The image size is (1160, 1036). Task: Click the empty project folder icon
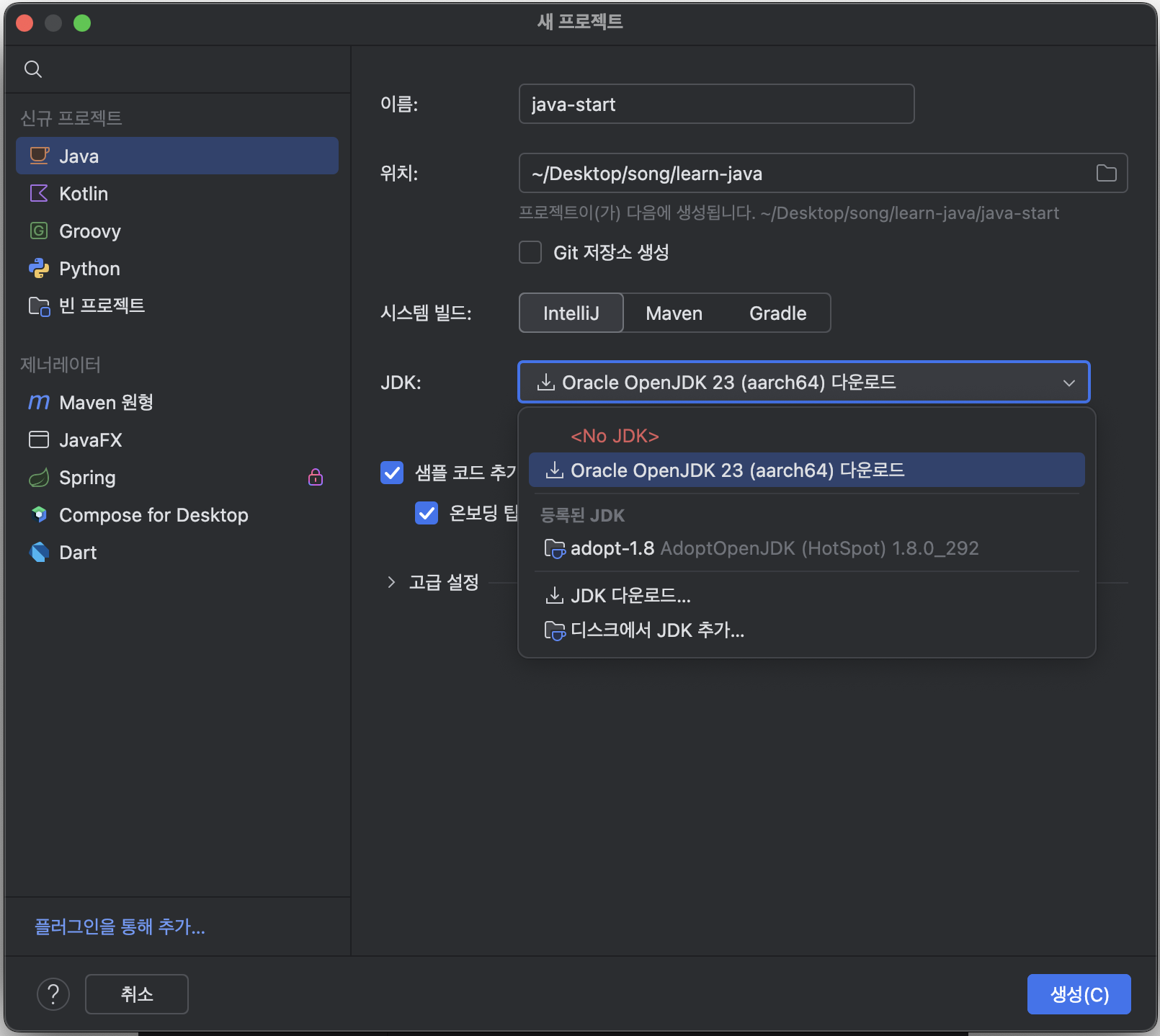[39, 306]
